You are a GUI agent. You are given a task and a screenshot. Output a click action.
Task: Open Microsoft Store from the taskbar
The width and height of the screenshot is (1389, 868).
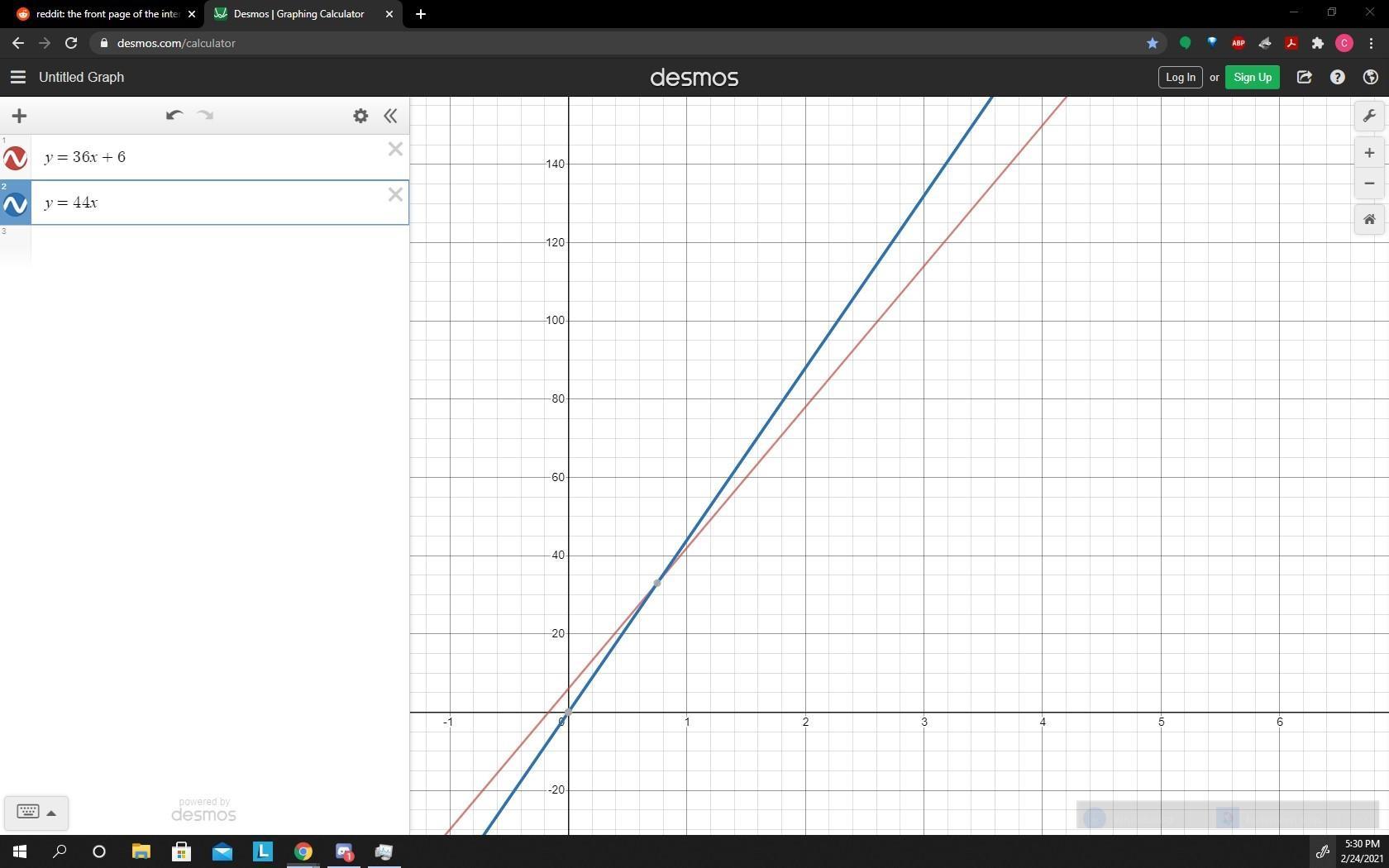181,851
